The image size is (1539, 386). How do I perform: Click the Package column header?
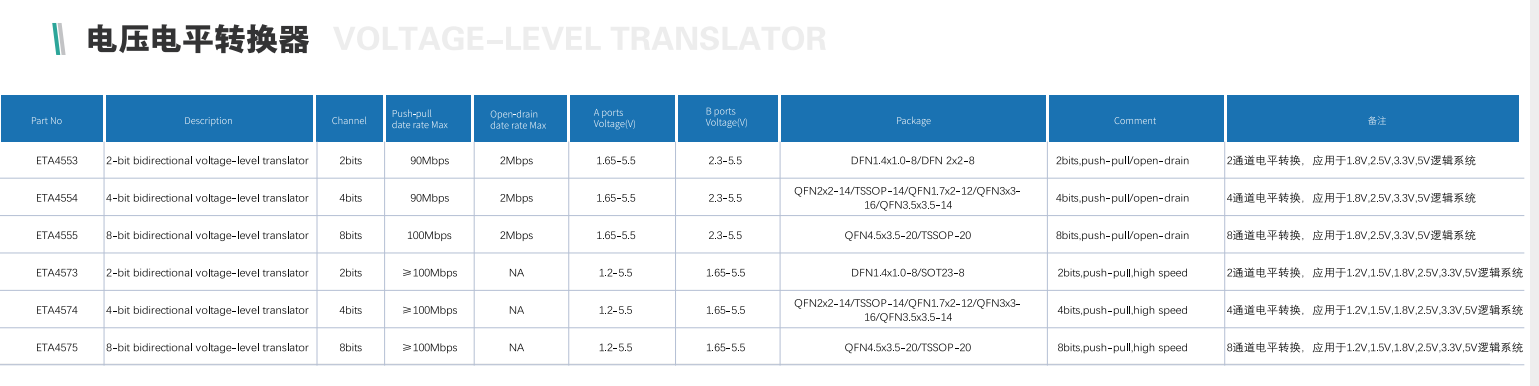pyautogui.click(x=913, y=119)
